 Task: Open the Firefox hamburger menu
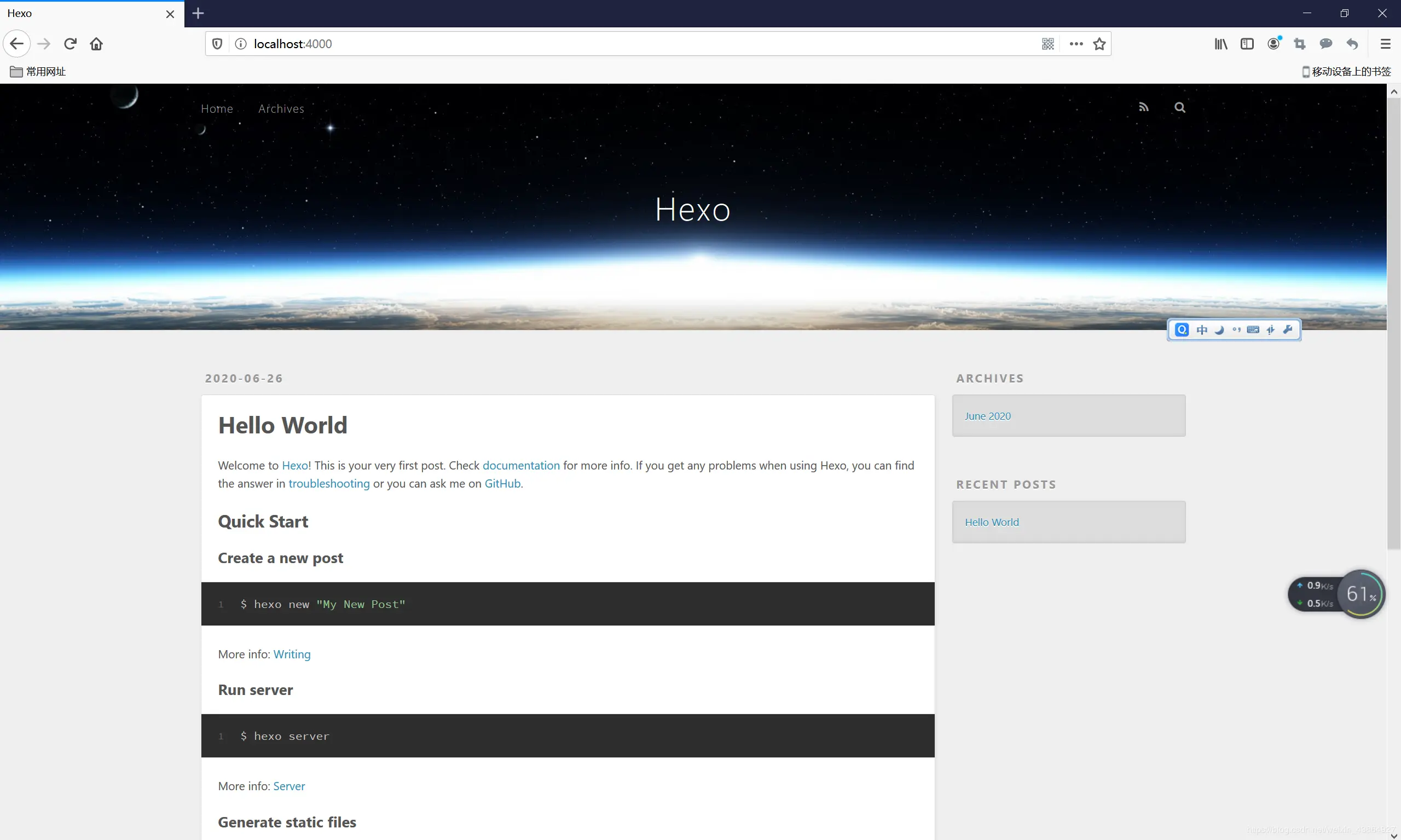[1385, 44]
